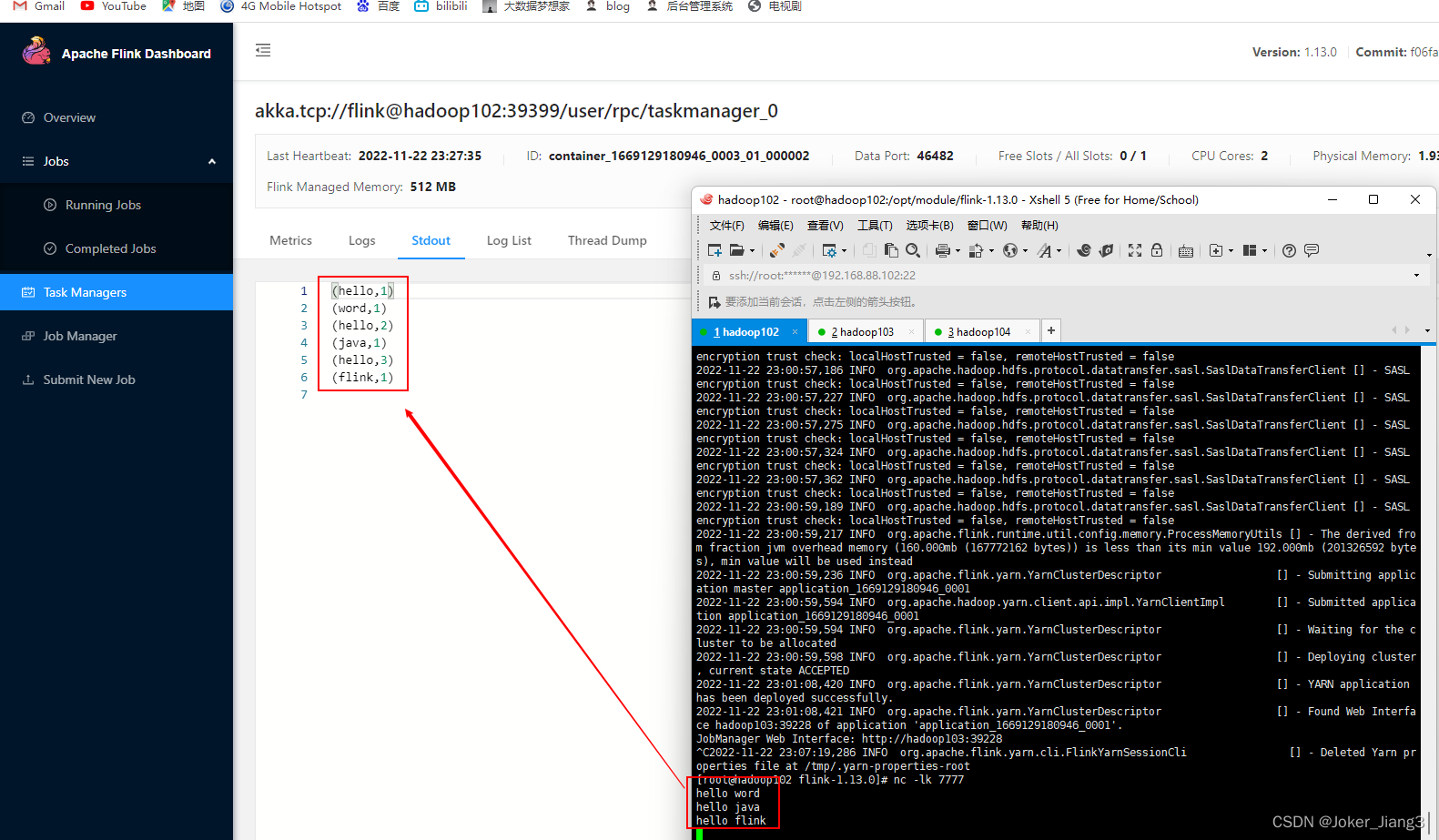Expand file transfer dropdown arrow
The width and height of the screenshot is (1439, 840).
click(991, 251)
